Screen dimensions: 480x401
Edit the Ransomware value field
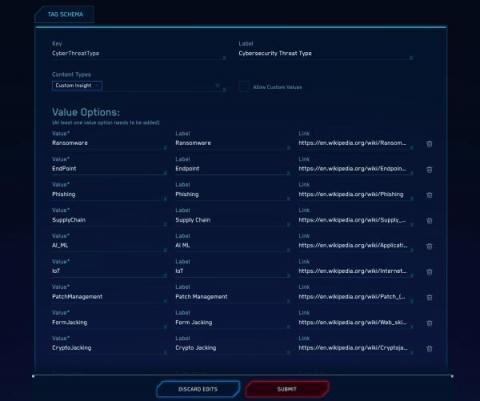pos(109,143)
